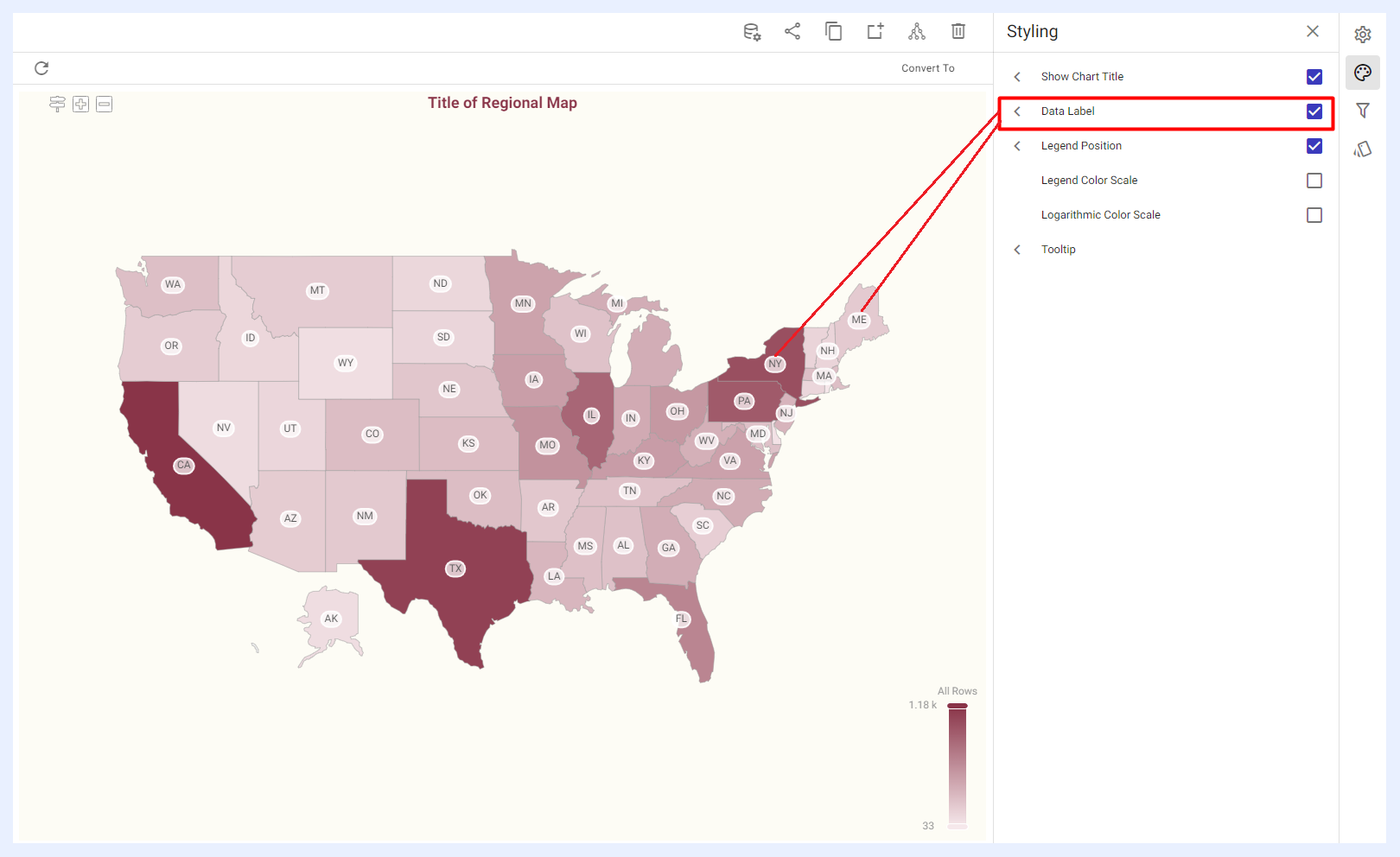Open the settings gear in right sidebar

tap(1363, 35)
